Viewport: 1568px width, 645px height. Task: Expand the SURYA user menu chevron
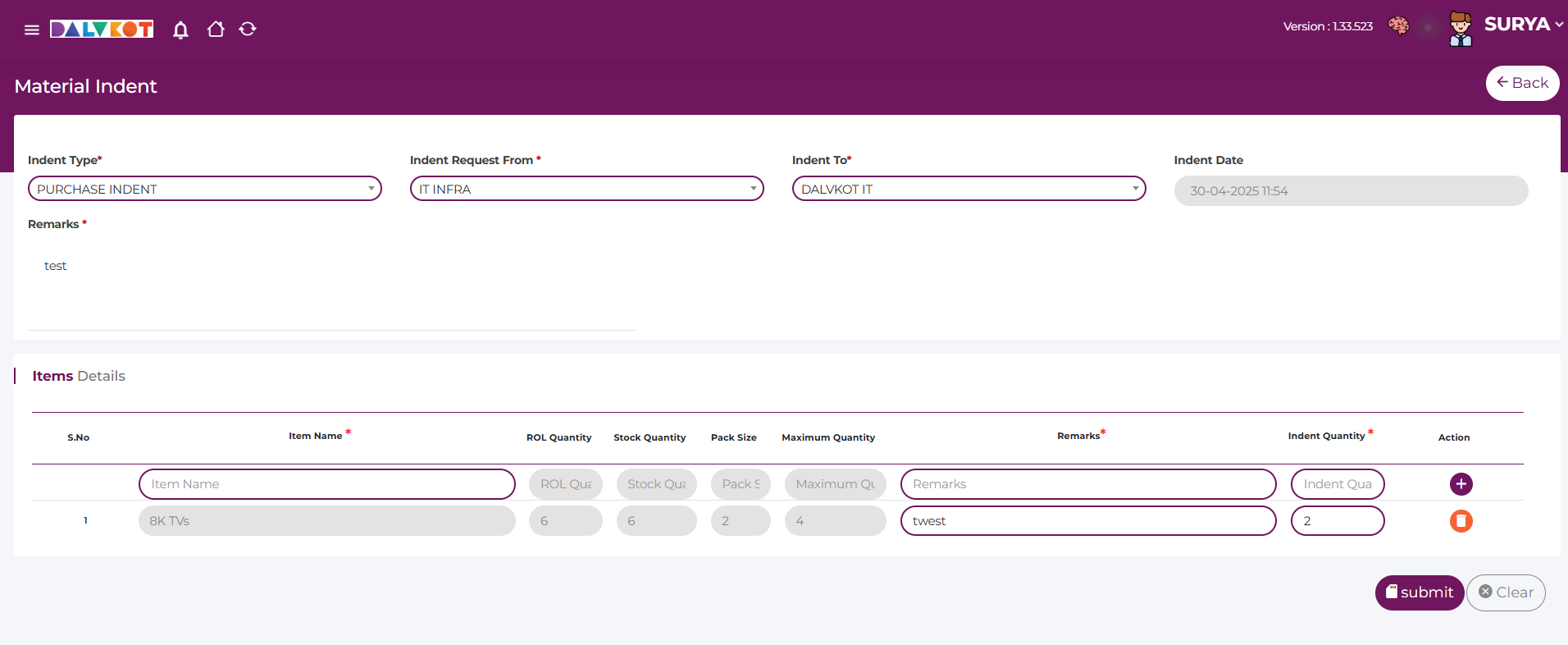coord(1559,25)
